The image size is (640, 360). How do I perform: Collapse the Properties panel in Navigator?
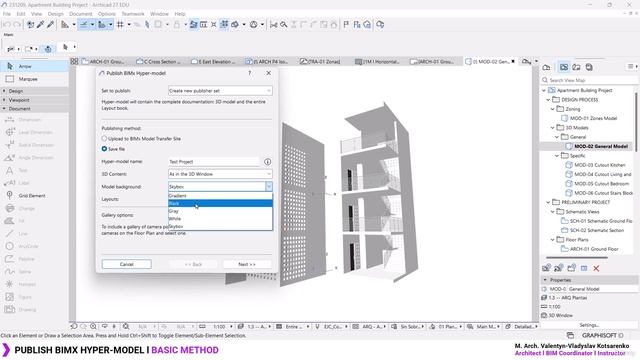[545, 280]
